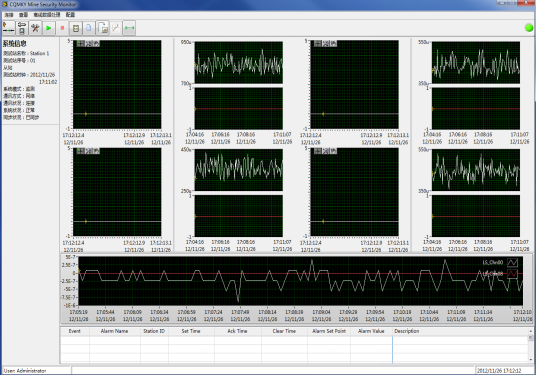Click the calculator-like icon in toolbar
The image size is (536, 375).
pos(76,28)
